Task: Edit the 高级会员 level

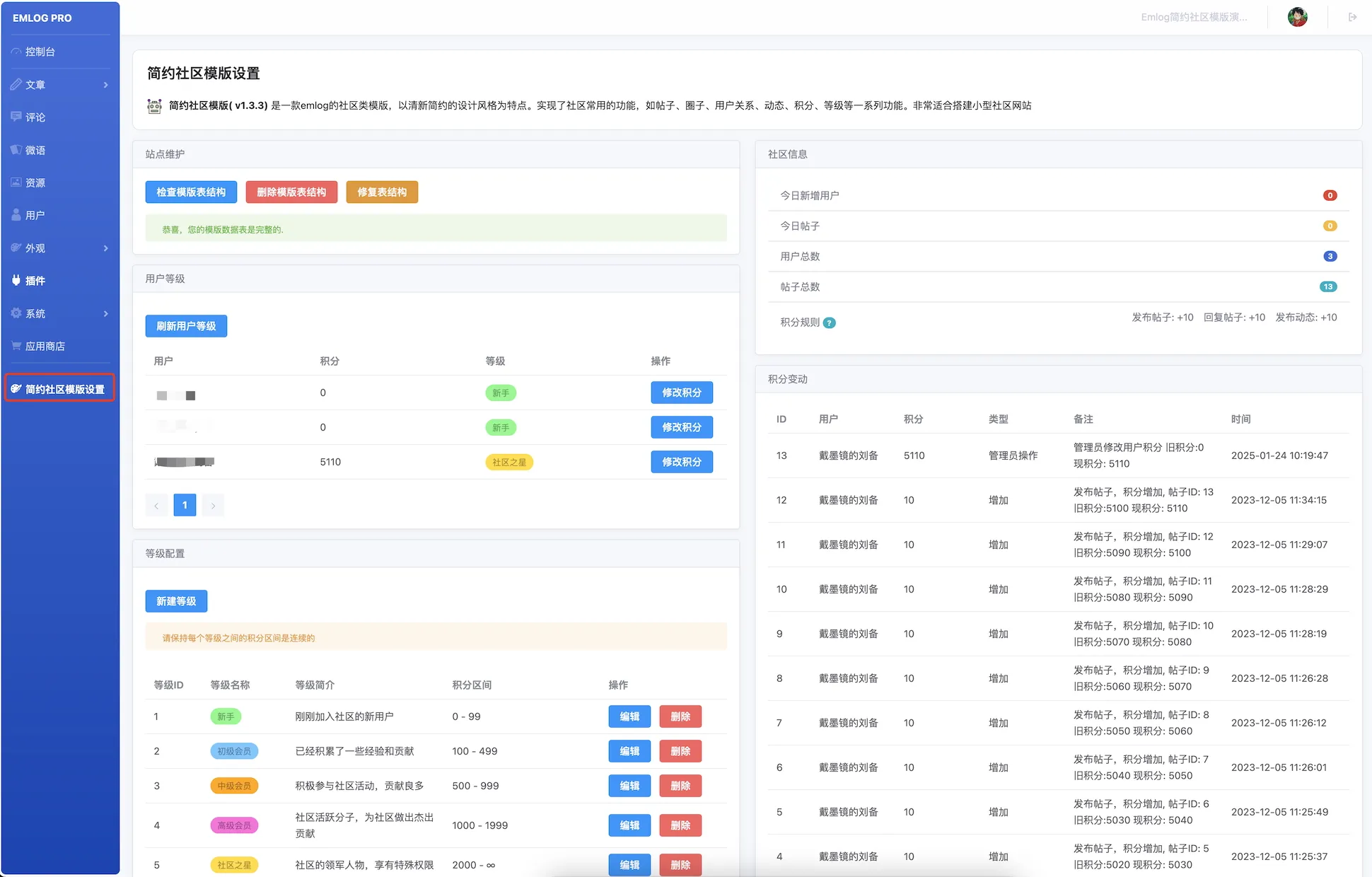Action: pyautogui.click(x=629, y=825)
